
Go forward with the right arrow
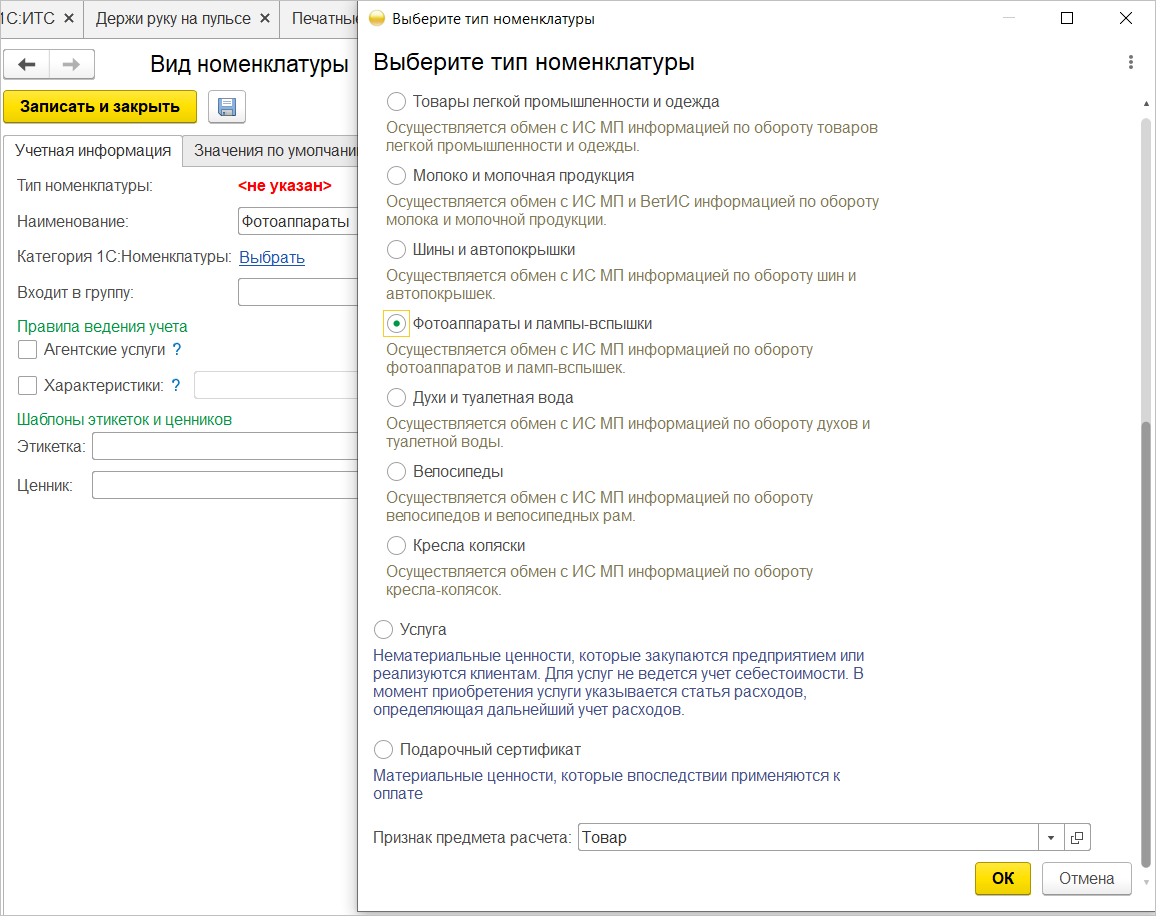(71, 65)
